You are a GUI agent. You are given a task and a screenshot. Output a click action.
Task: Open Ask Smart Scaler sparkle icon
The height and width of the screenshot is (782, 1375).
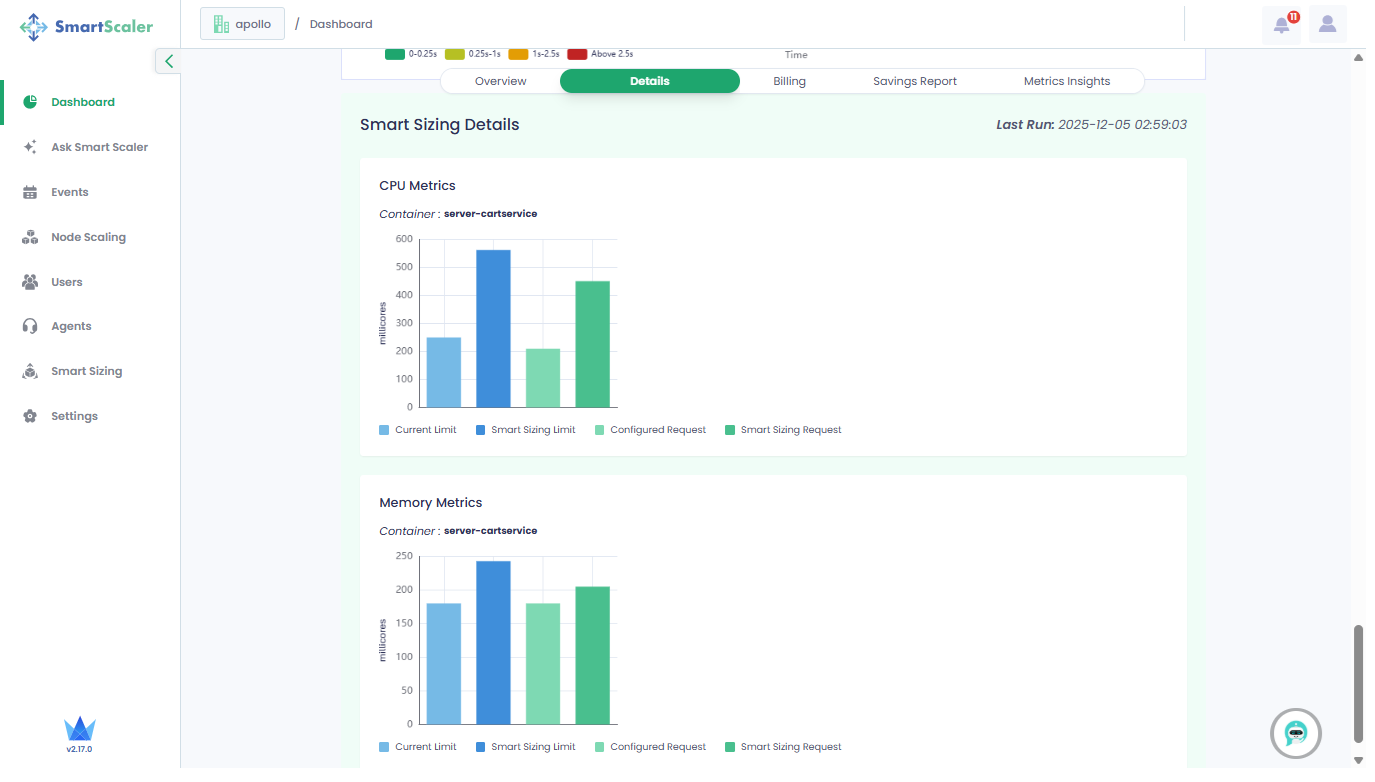(x=30, y=147)
